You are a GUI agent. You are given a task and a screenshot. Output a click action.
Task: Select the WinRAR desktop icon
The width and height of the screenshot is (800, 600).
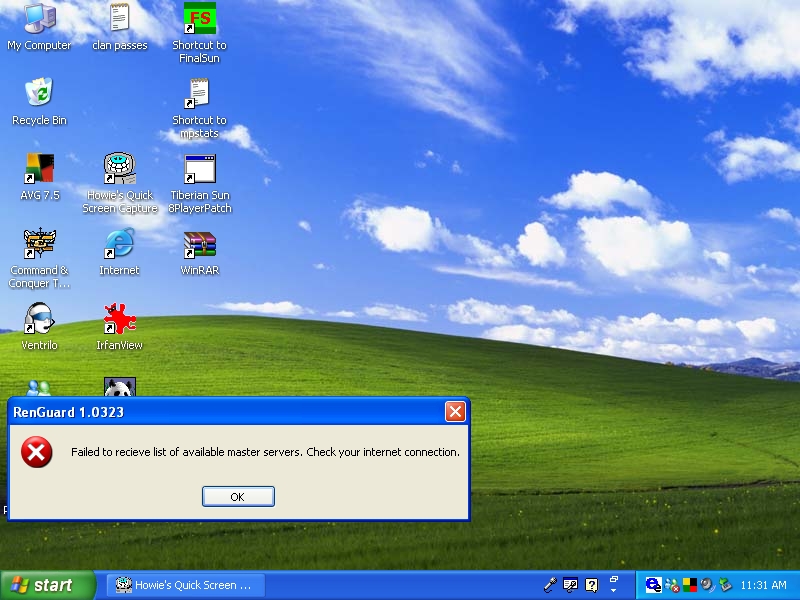tap(199, 245)
